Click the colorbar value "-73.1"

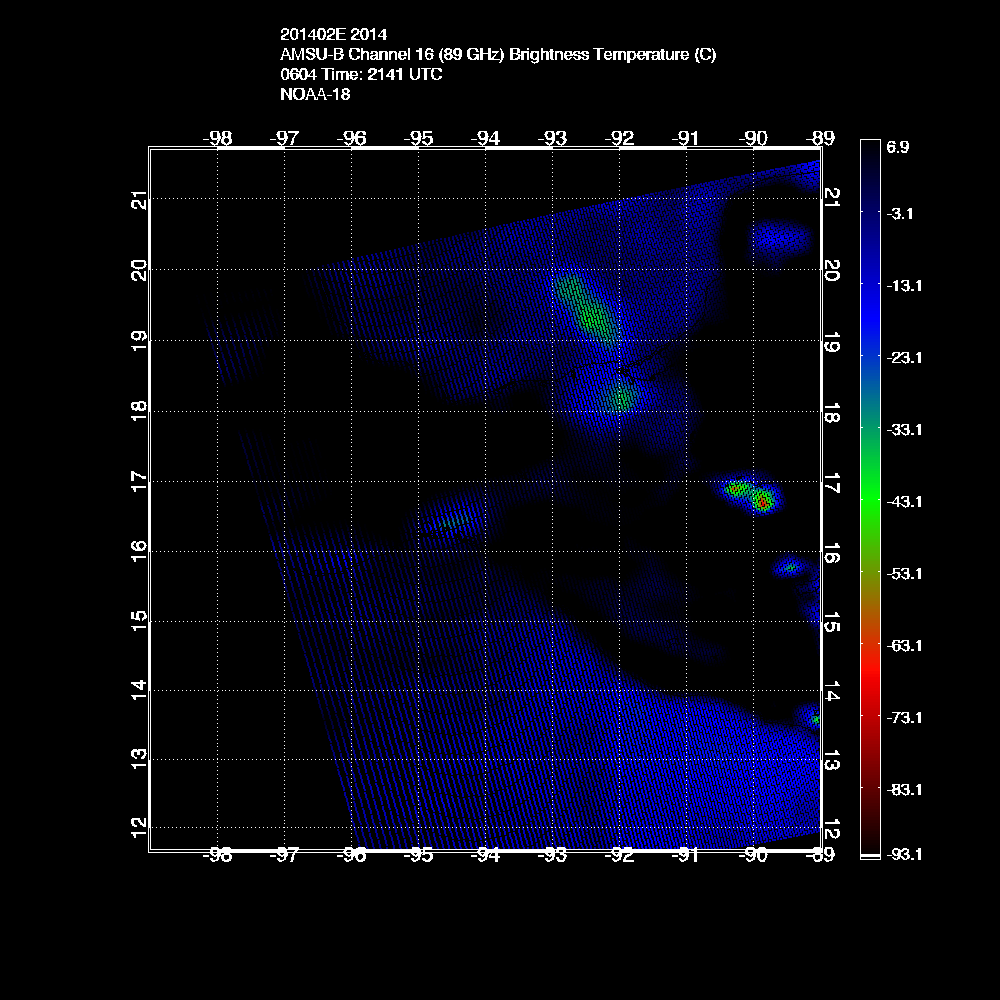tap(904, 718)
